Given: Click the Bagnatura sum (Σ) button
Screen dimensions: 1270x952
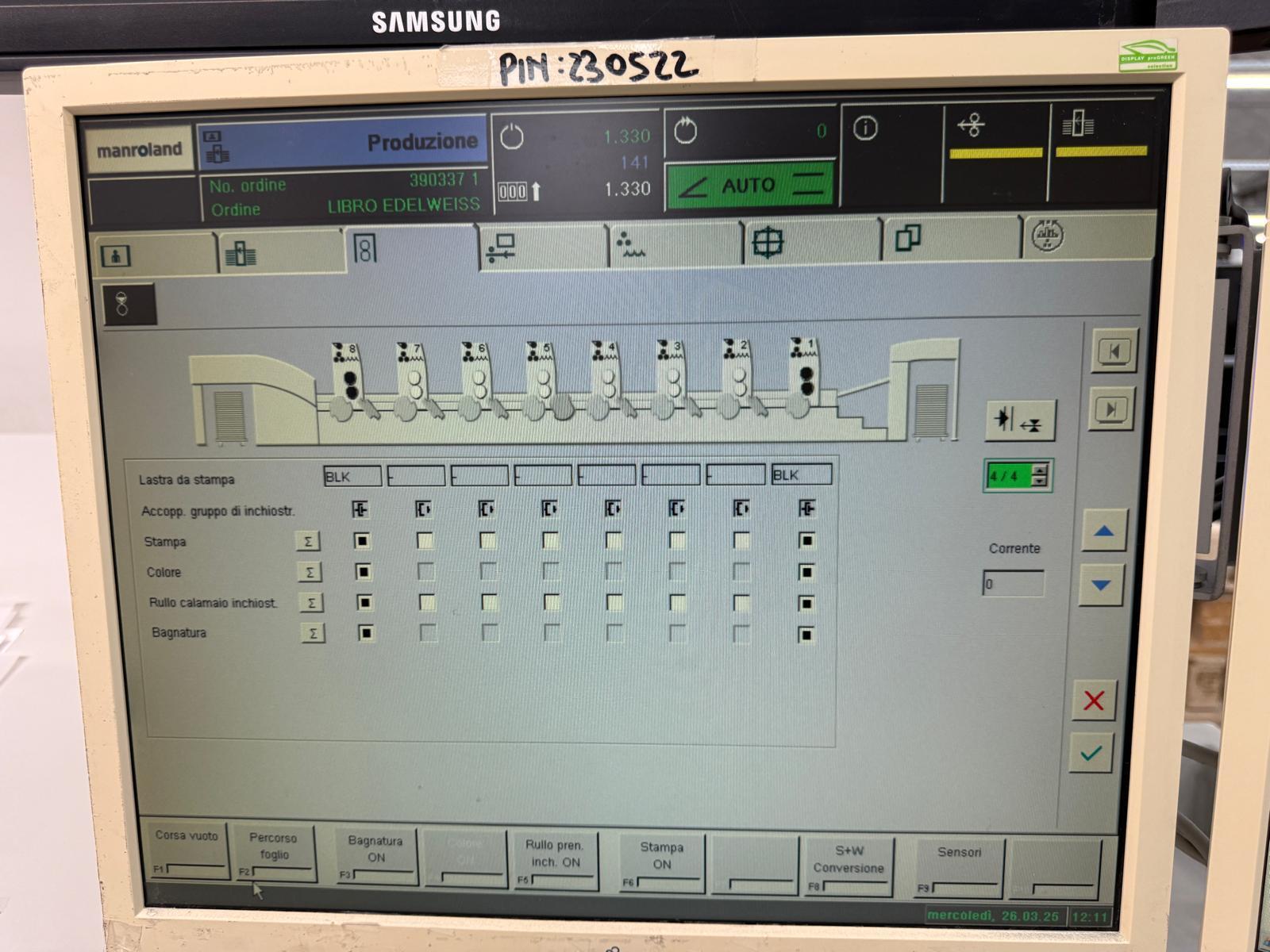Looking at the screenshot, I should click(x=313, y=633).
